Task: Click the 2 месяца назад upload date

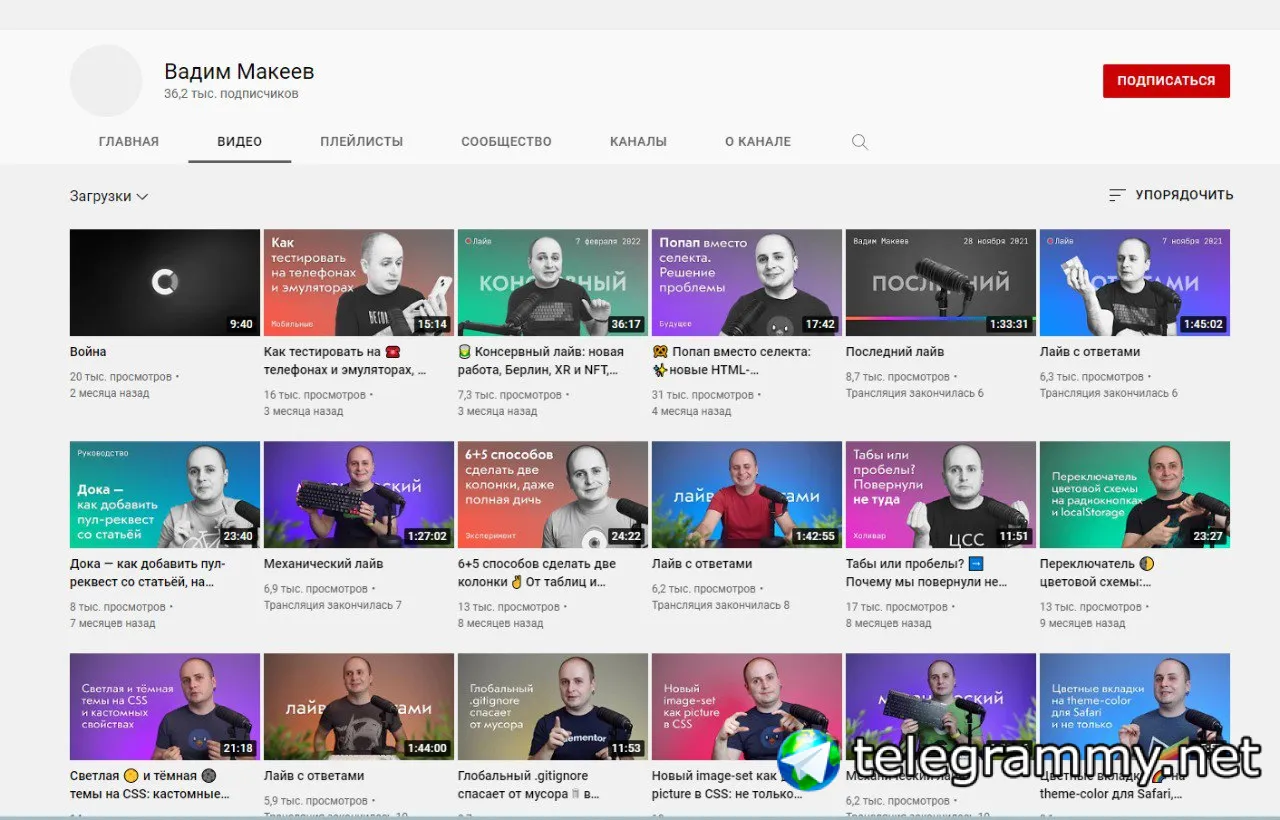Action: click(110, 393)
